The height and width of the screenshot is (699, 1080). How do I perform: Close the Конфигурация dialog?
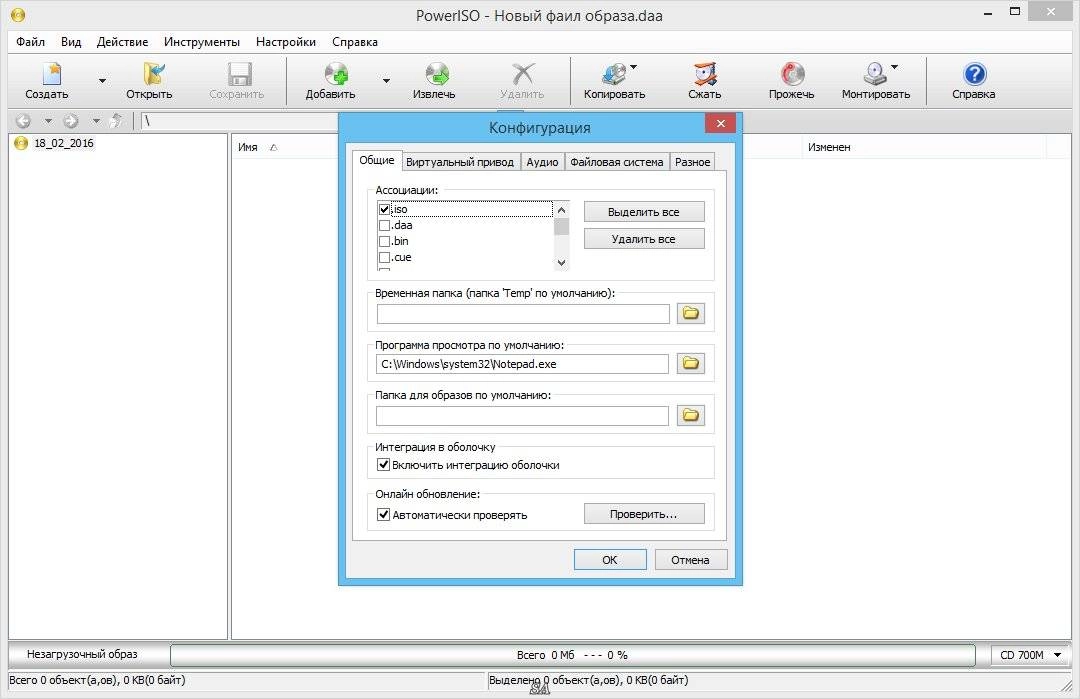coord(720,123)
